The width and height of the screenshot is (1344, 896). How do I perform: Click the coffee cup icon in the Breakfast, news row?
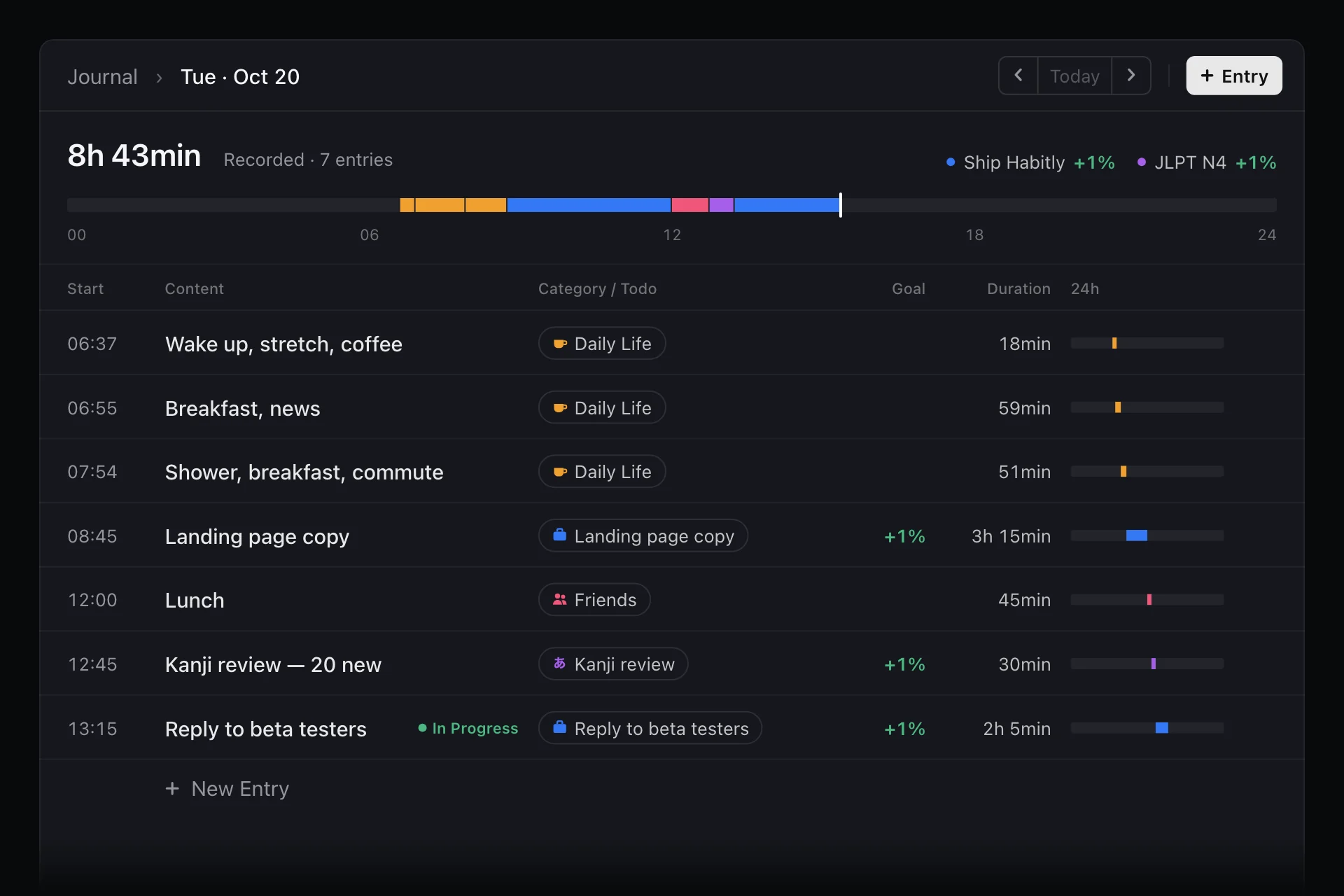coord(560,408)
